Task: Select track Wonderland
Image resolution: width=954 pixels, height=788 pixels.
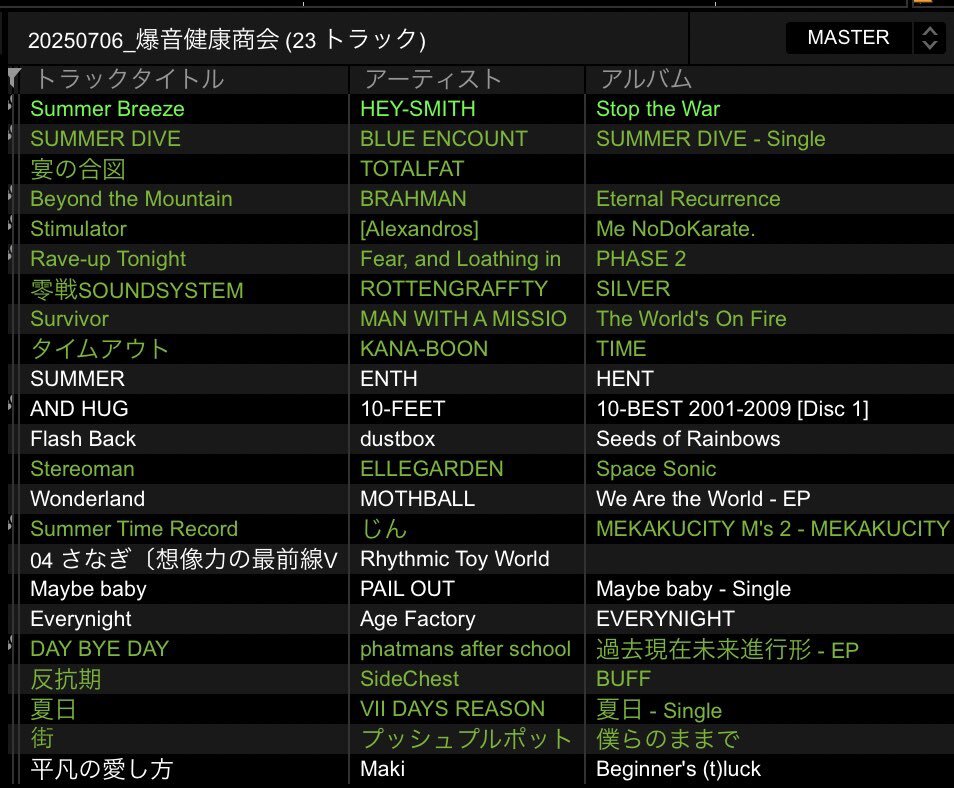Action: click(88, 499)
